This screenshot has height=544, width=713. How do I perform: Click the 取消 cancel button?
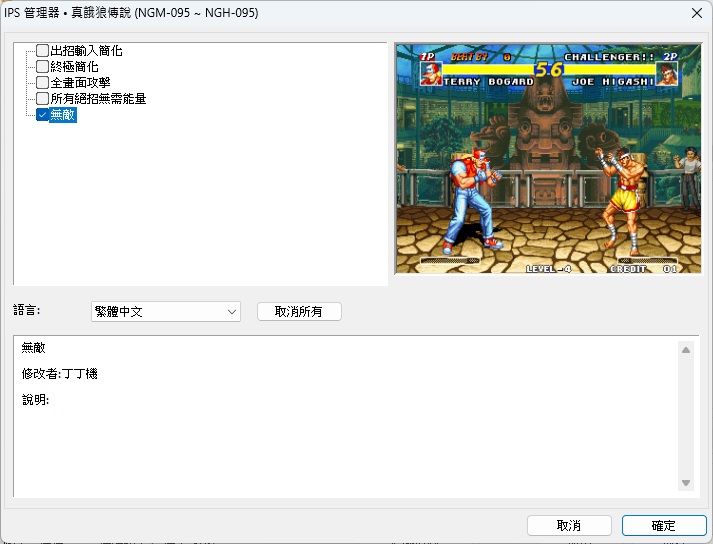(569, 526)
